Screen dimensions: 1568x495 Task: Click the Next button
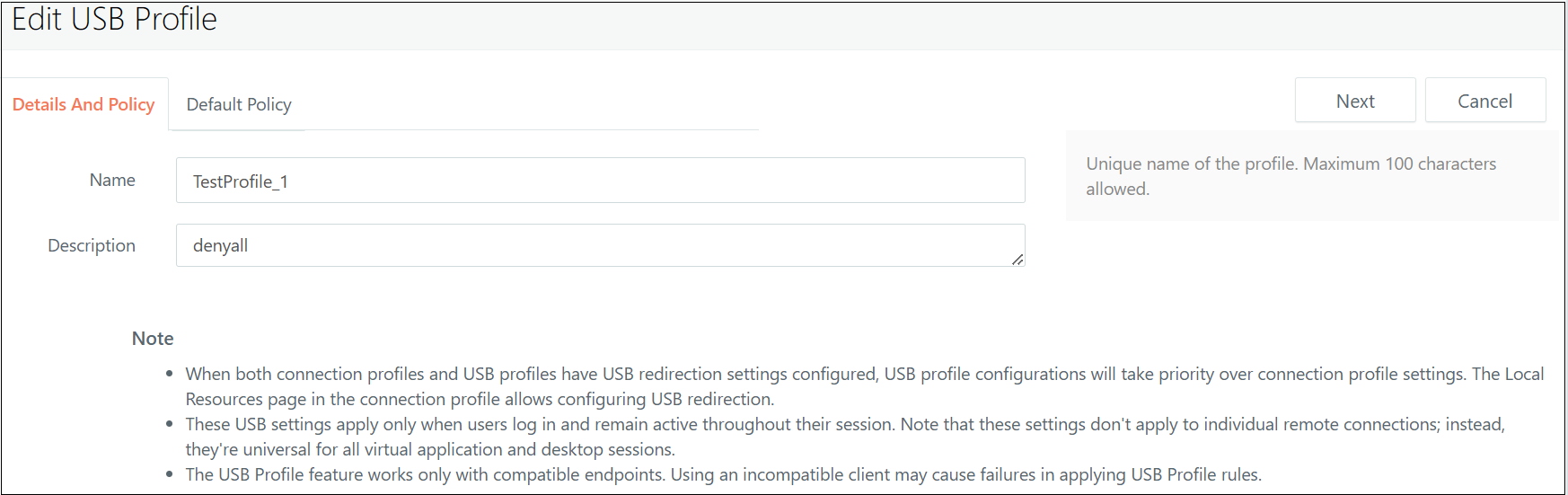click(1355, 101)
